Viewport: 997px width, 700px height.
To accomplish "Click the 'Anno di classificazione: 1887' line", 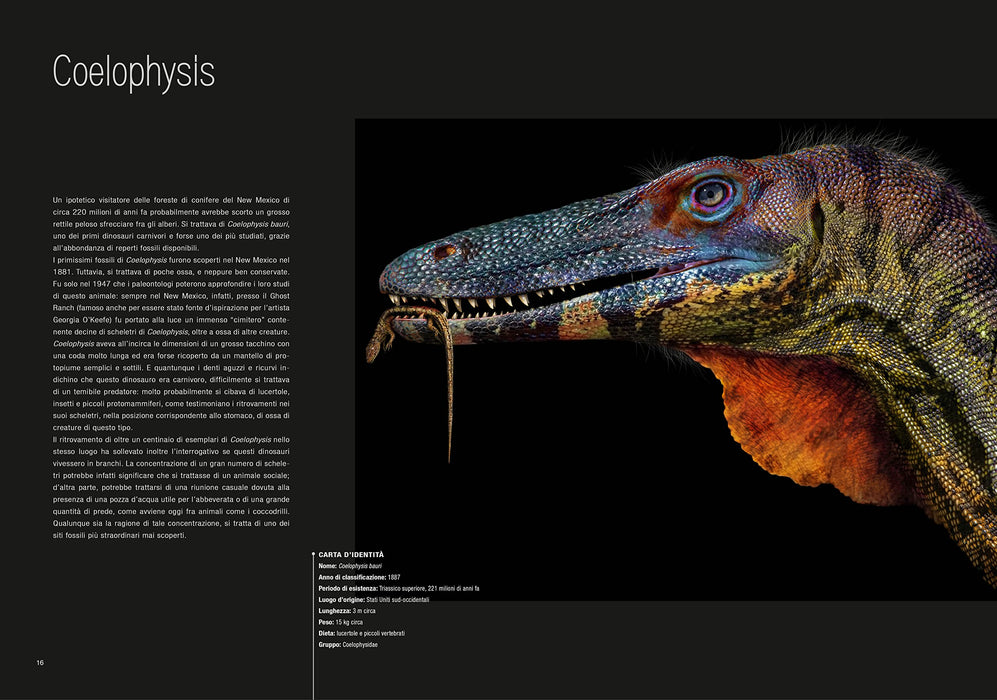I will [359, 577].
